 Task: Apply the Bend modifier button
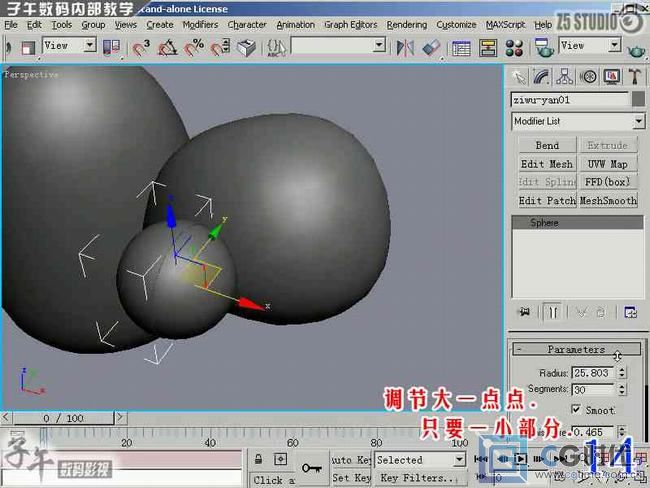[547, 145]
